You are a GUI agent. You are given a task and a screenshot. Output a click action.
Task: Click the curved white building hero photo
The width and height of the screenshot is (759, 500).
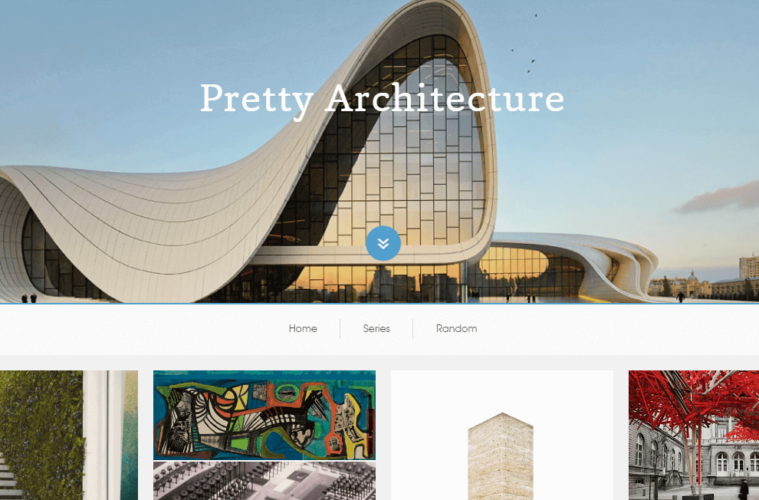380,152
